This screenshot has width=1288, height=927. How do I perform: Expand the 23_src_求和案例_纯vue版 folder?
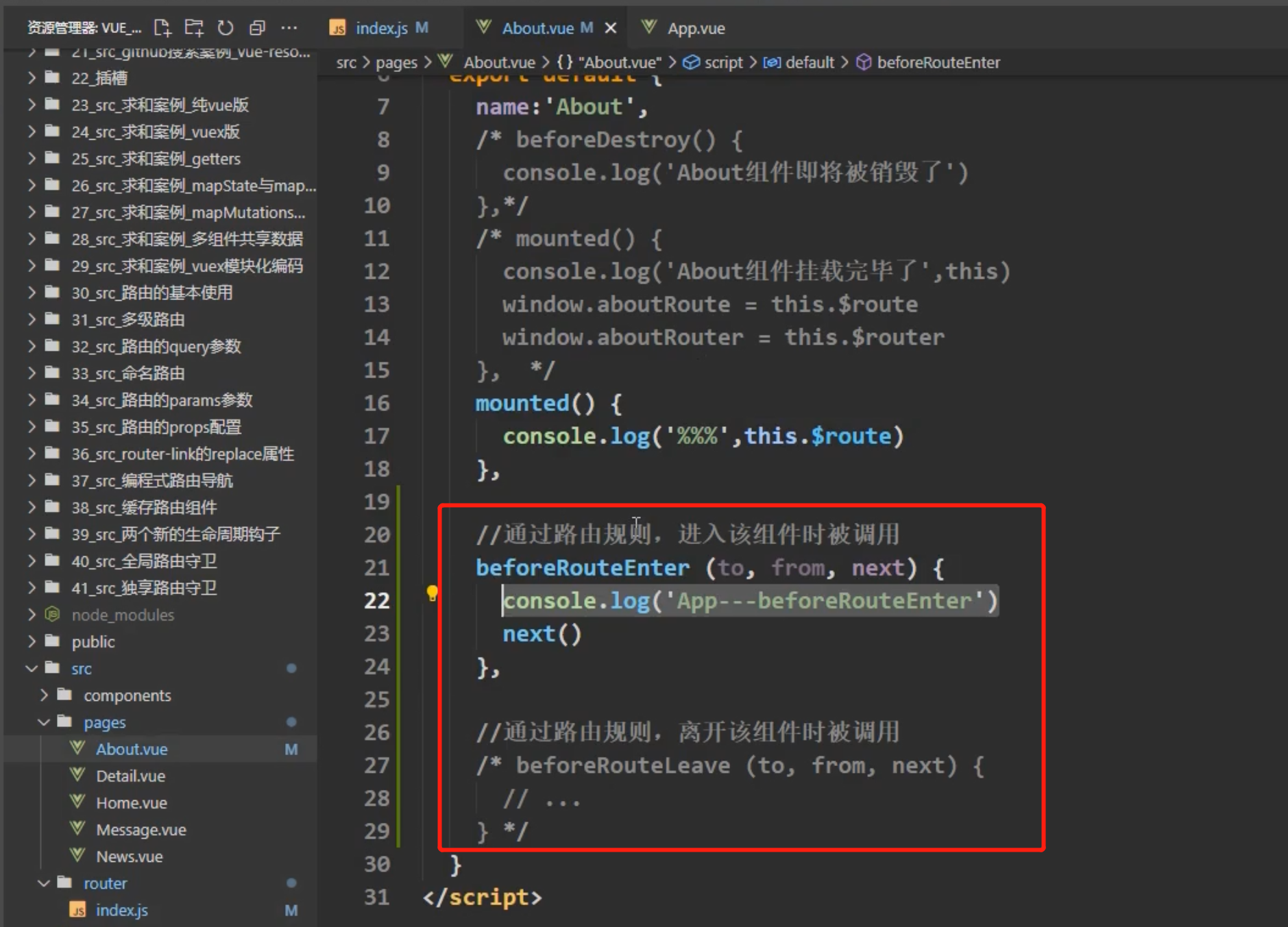coord(32,105)
